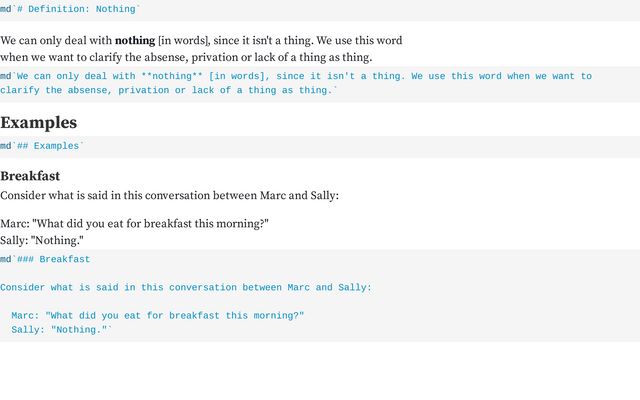The height and width of the screenshot is (400, 640).
Task: Click the '## Examples' code cell
Action: click(320, 147)
